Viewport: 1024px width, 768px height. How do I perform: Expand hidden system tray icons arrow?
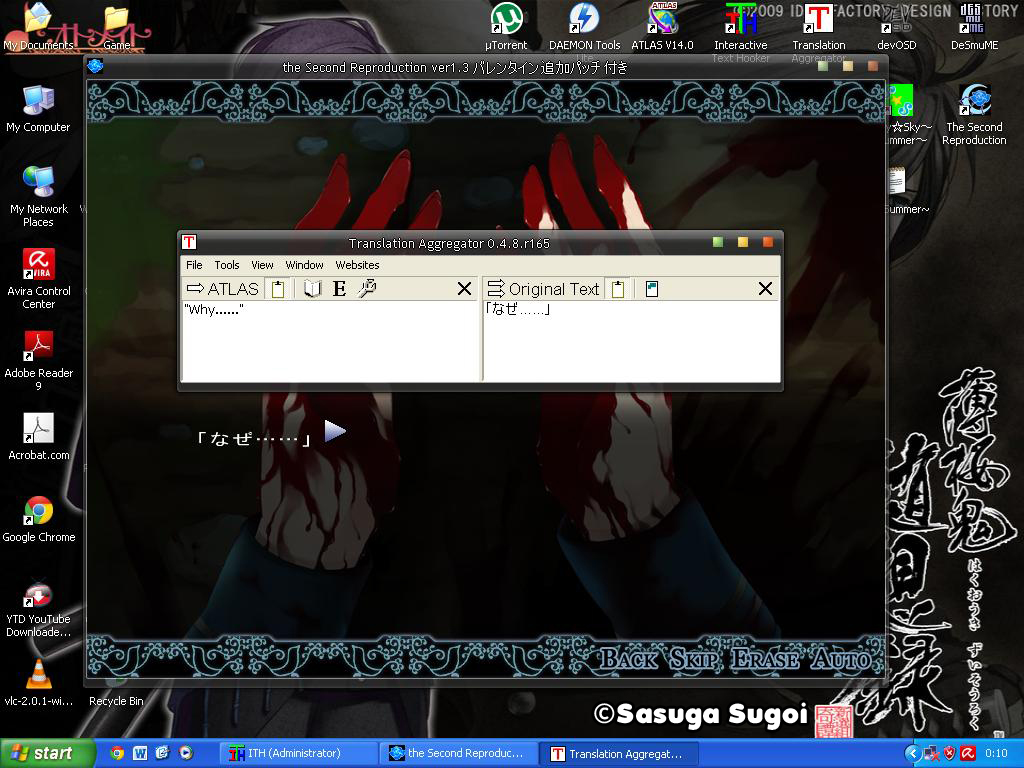(912, 754)
